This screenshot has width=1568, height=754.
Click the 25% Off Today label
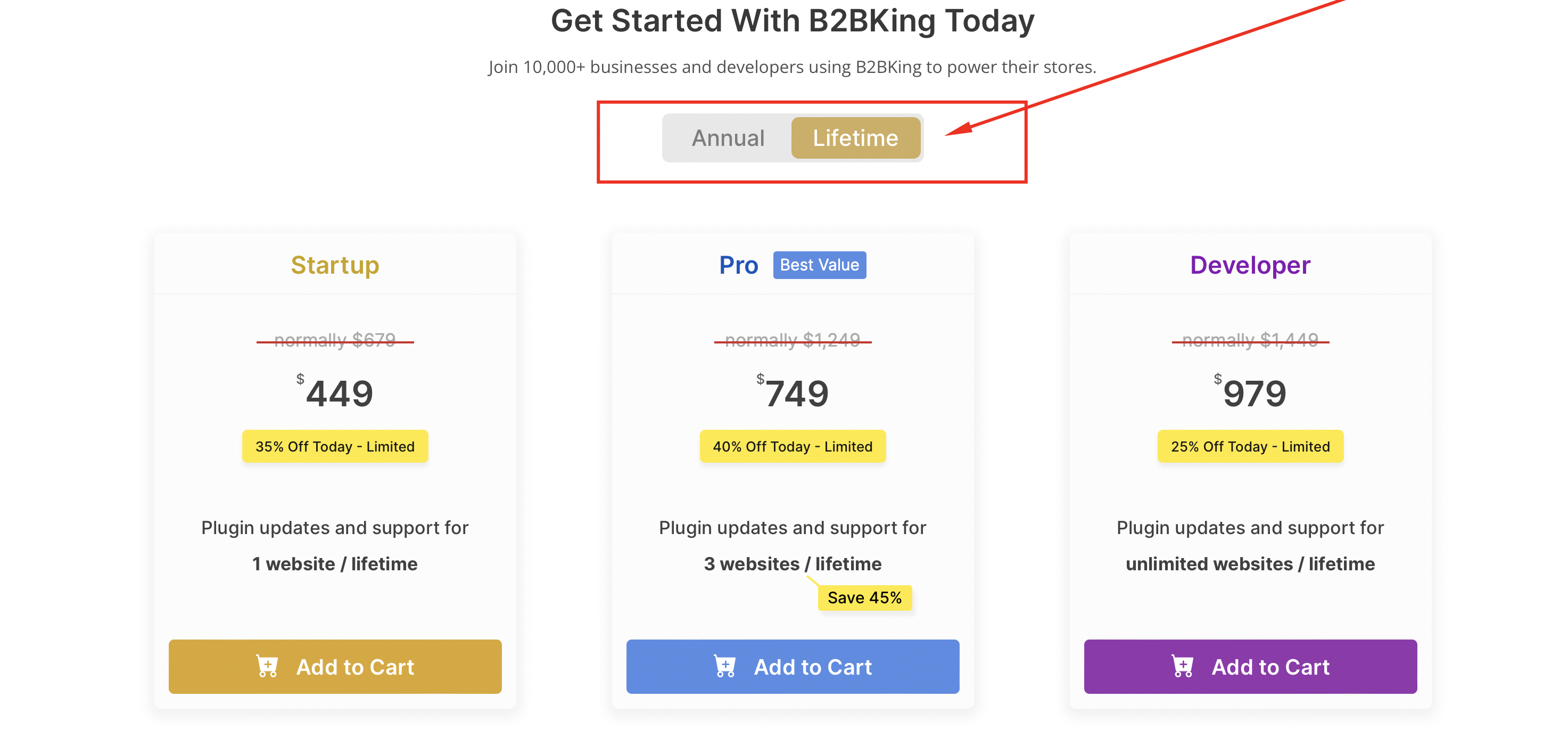[x=1250, y=446]
